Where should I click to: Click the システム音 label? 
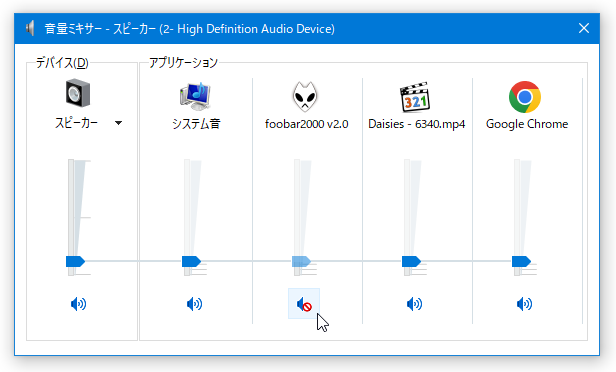pyautogui.click(x=196, y=124)
